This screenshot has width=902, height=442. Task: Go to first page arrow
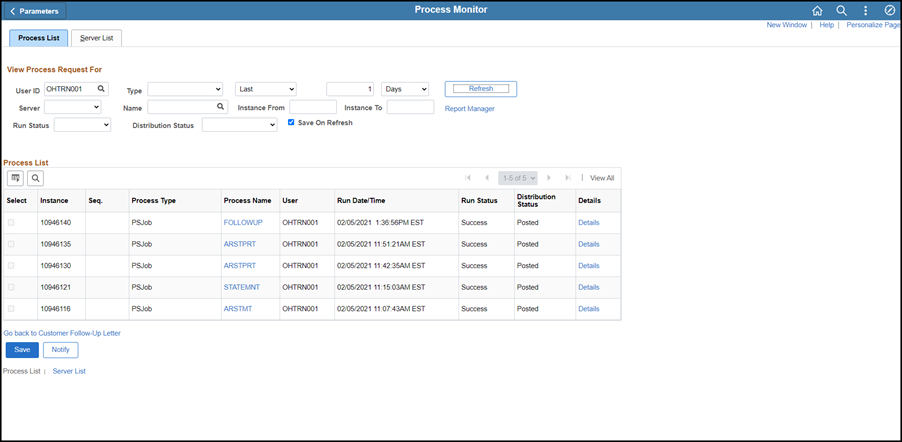[468, 178]
